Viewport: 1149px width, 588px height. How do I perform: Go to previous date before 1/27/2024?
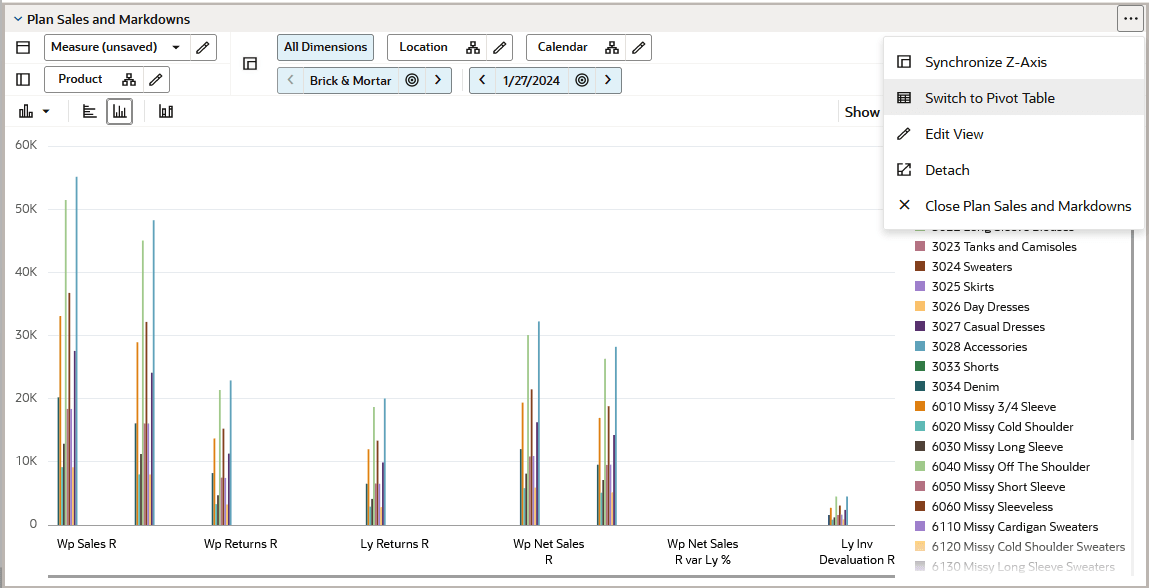tap(482, 81)
